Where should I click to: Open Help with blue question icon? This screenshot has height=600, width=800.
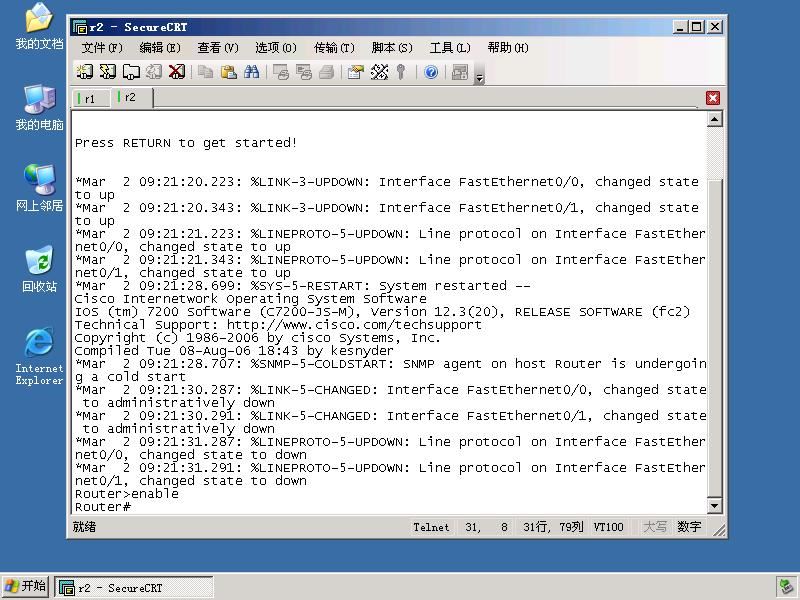[x=431, y=72]
